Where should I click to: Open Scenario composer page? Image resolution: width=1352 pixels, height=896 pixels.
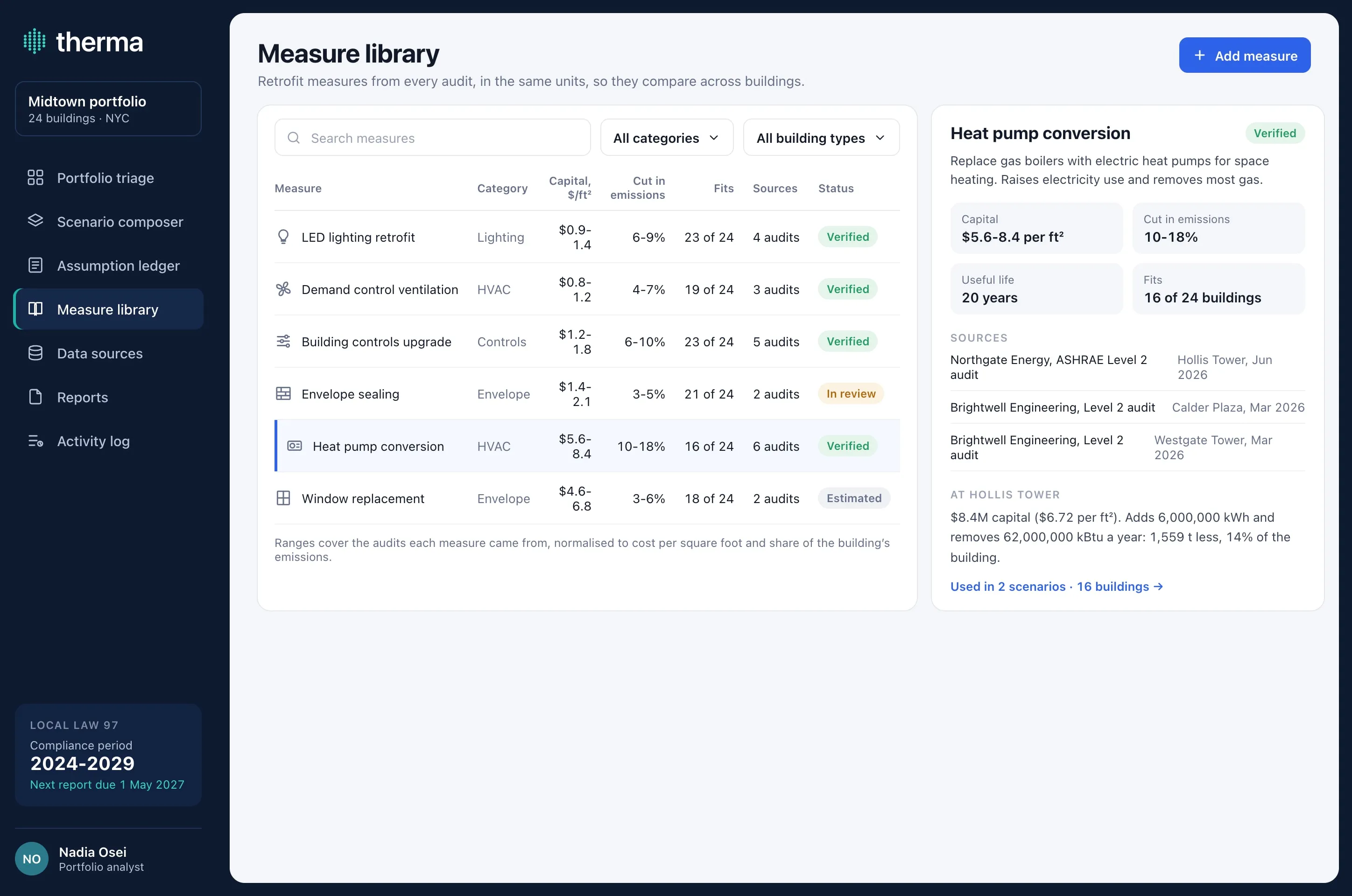(x=108, y=221)
